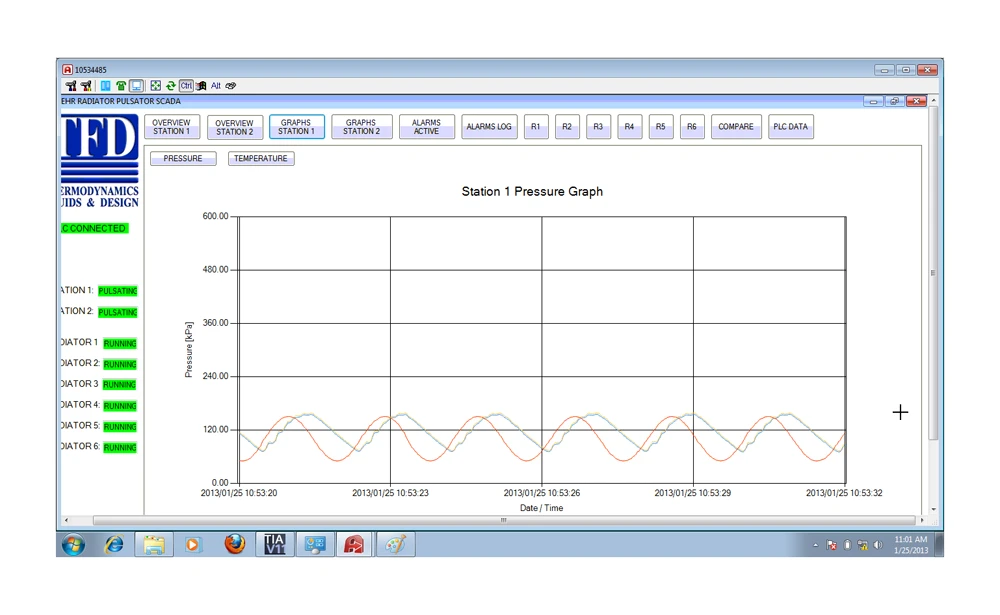Click the scroll down arrow on vertical scrollbar
The width and height of the screenshot is (1000, 615).
(934, 509)
